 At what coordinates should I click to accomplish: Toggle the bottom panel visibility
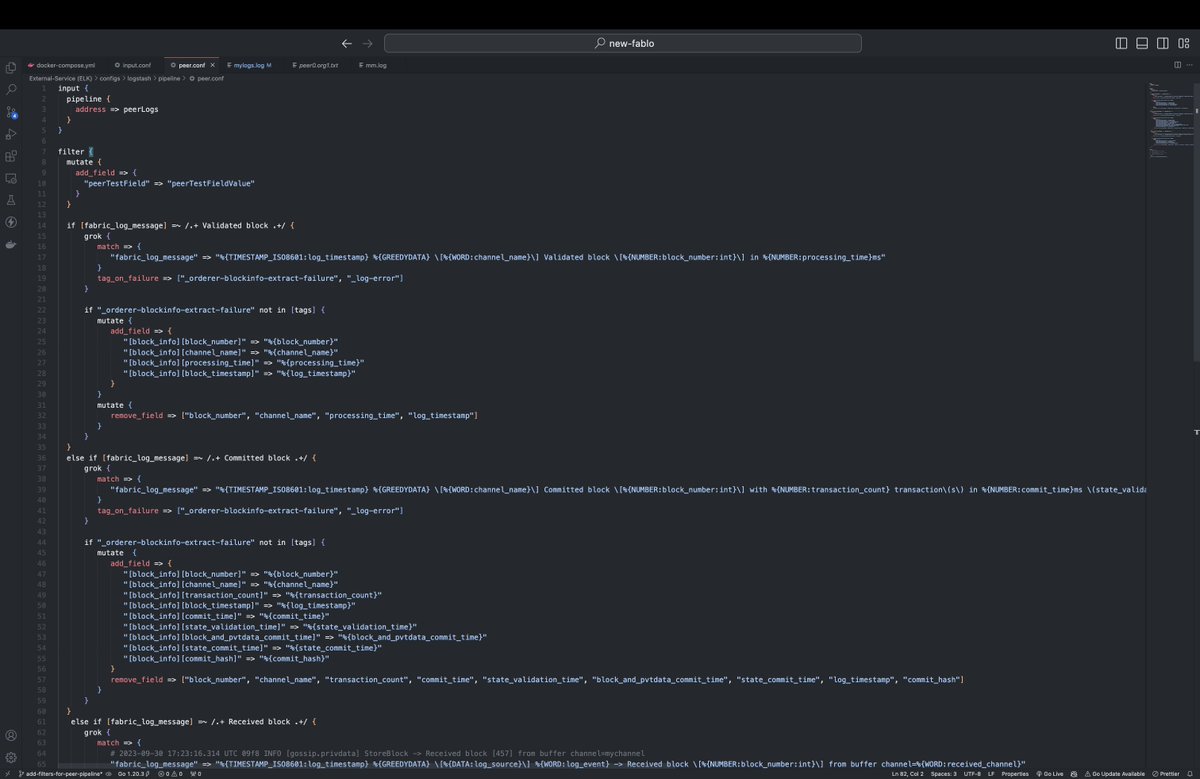click(x=1141, y=43)
